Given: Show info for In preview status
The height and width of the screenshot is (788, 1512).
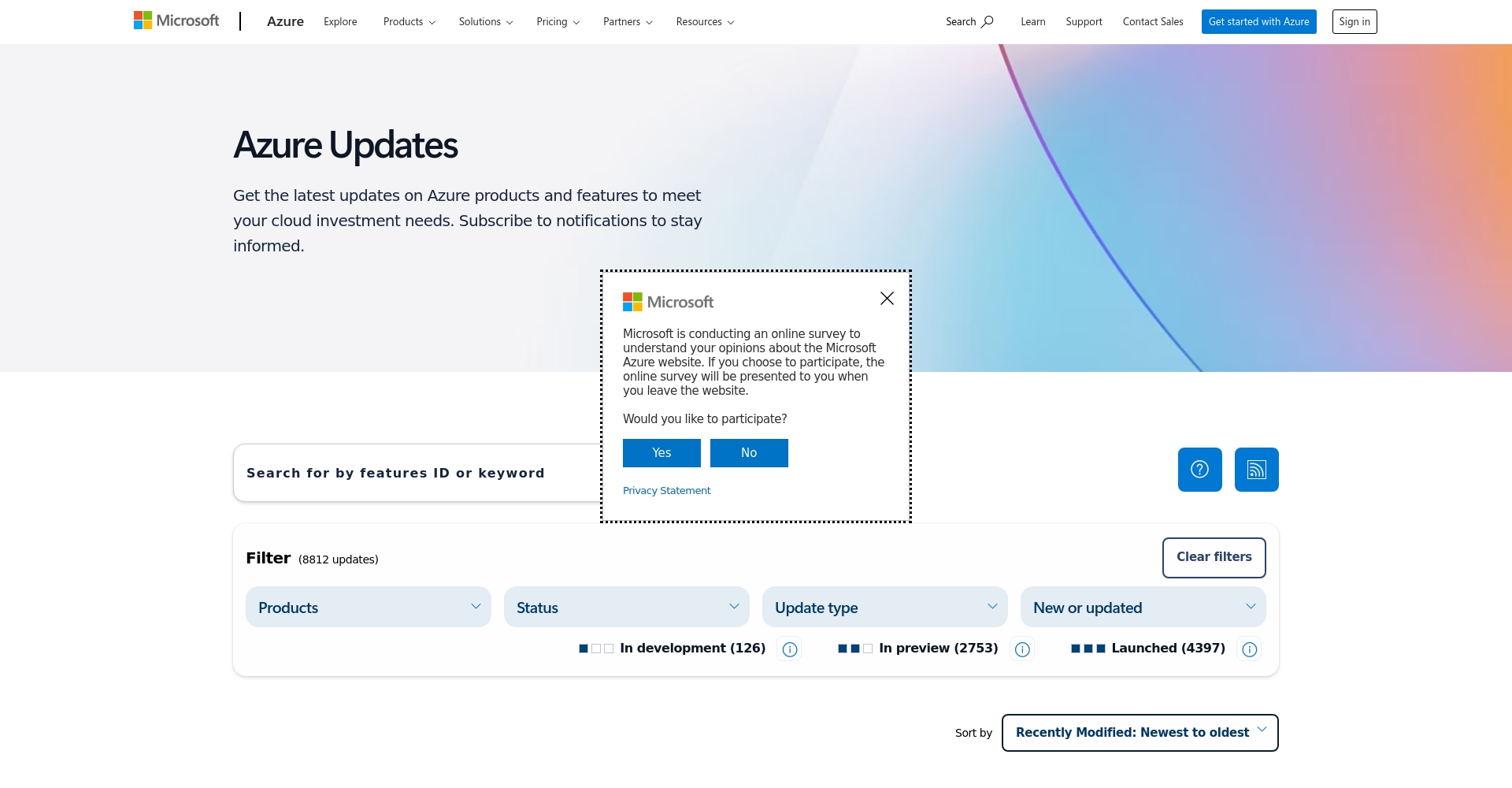Looking at the screenshot, I should pyautogui.click(x=1022, y=649).
